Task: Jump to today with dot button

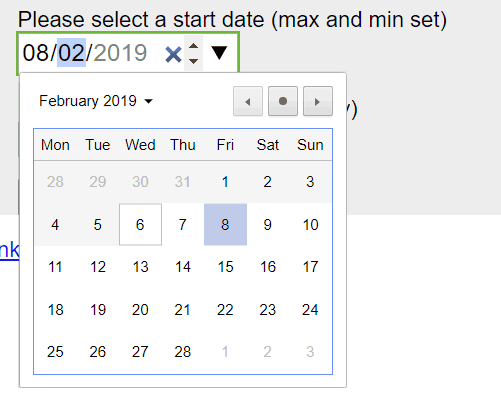Action: (283, 101)
